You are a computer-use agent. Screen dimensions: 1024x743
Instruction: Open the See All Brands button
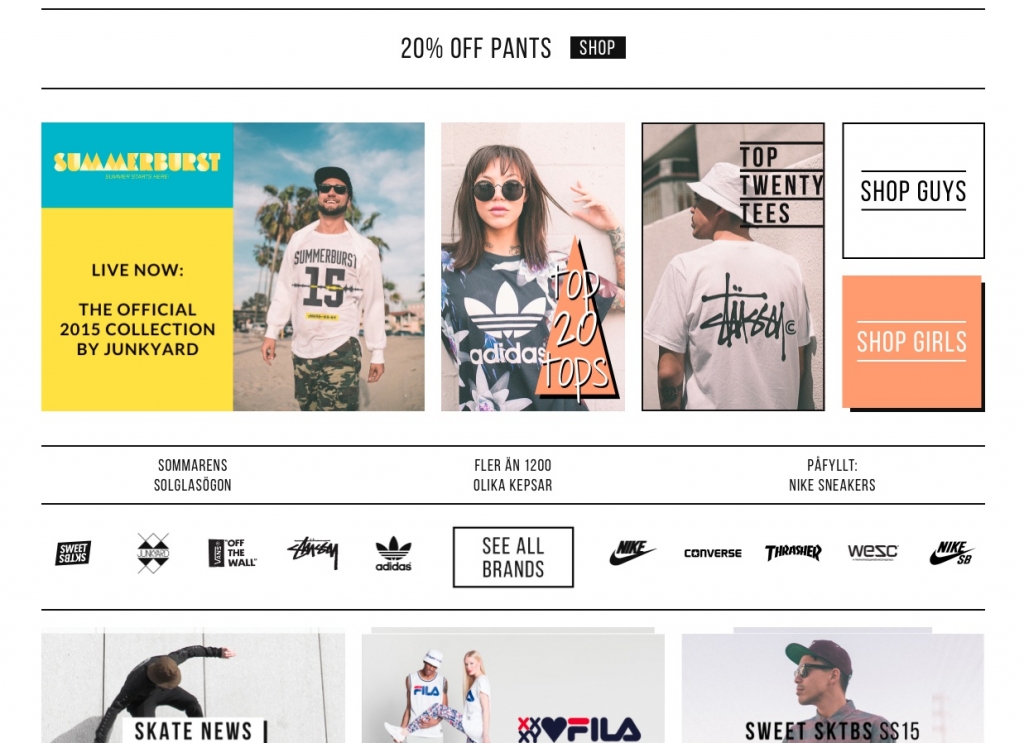click(x=513, y=557)
